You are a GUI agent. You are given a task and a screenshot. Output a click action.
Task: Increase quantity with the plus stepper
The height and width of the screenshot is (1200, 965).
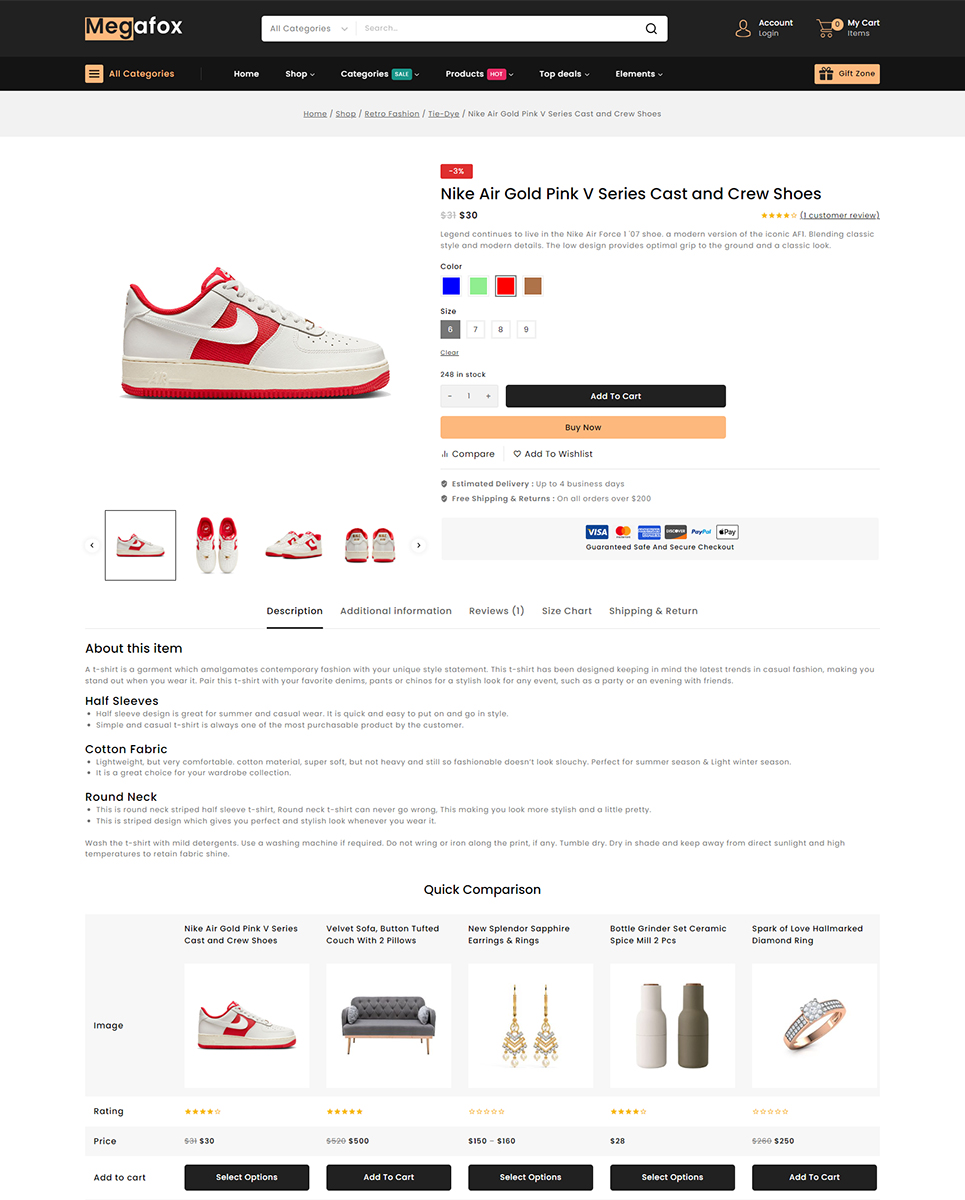pos(488,396)
